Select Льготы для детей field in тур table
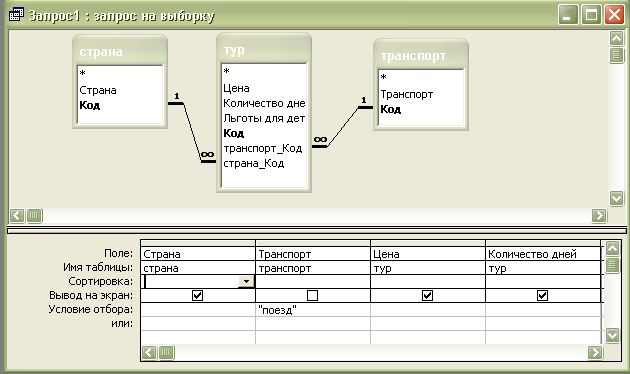This screenshot has width=630, height=374. pos(264,118)
